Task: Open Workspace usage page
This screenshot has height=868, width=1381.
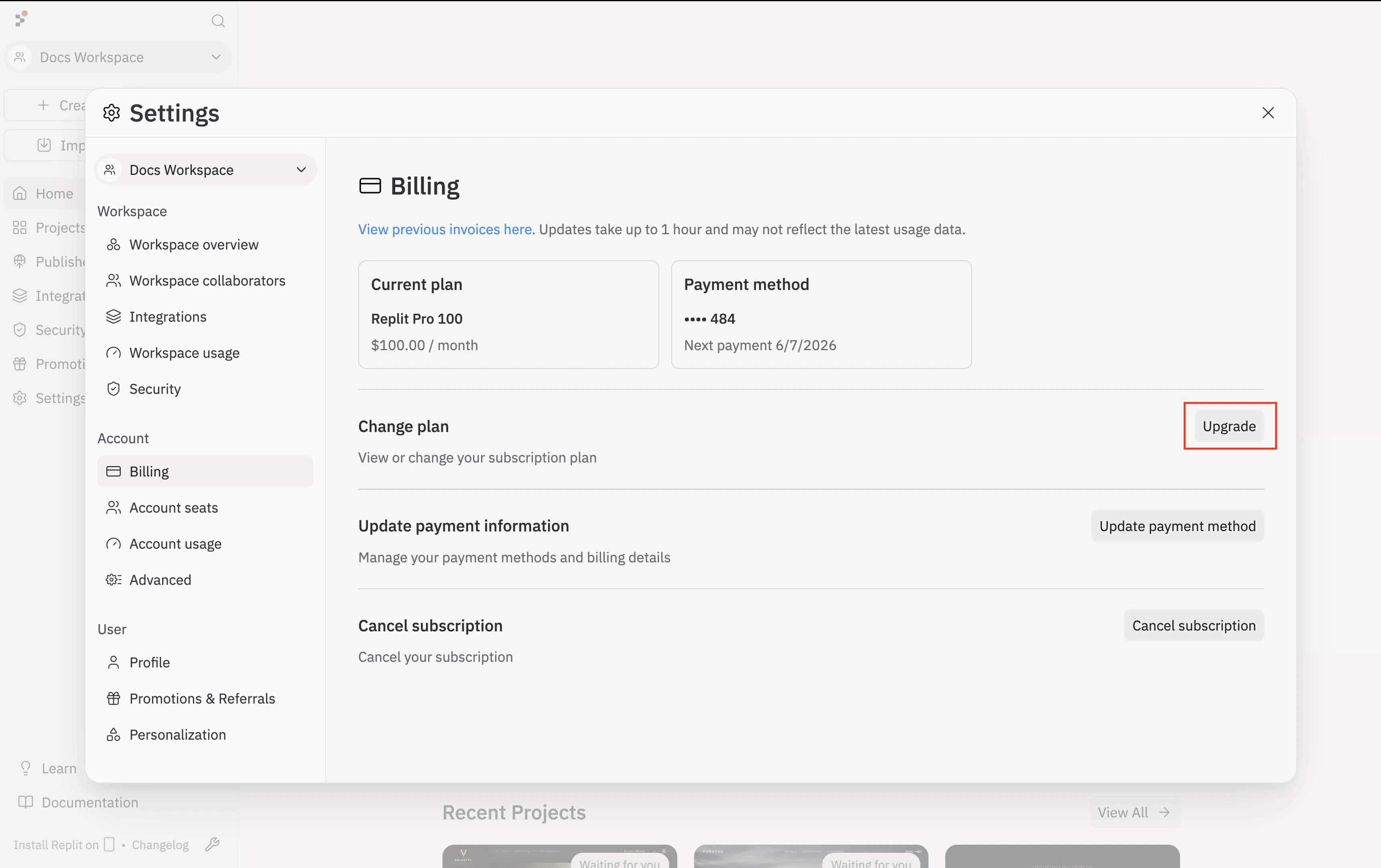Action: [x=205, y=353]
